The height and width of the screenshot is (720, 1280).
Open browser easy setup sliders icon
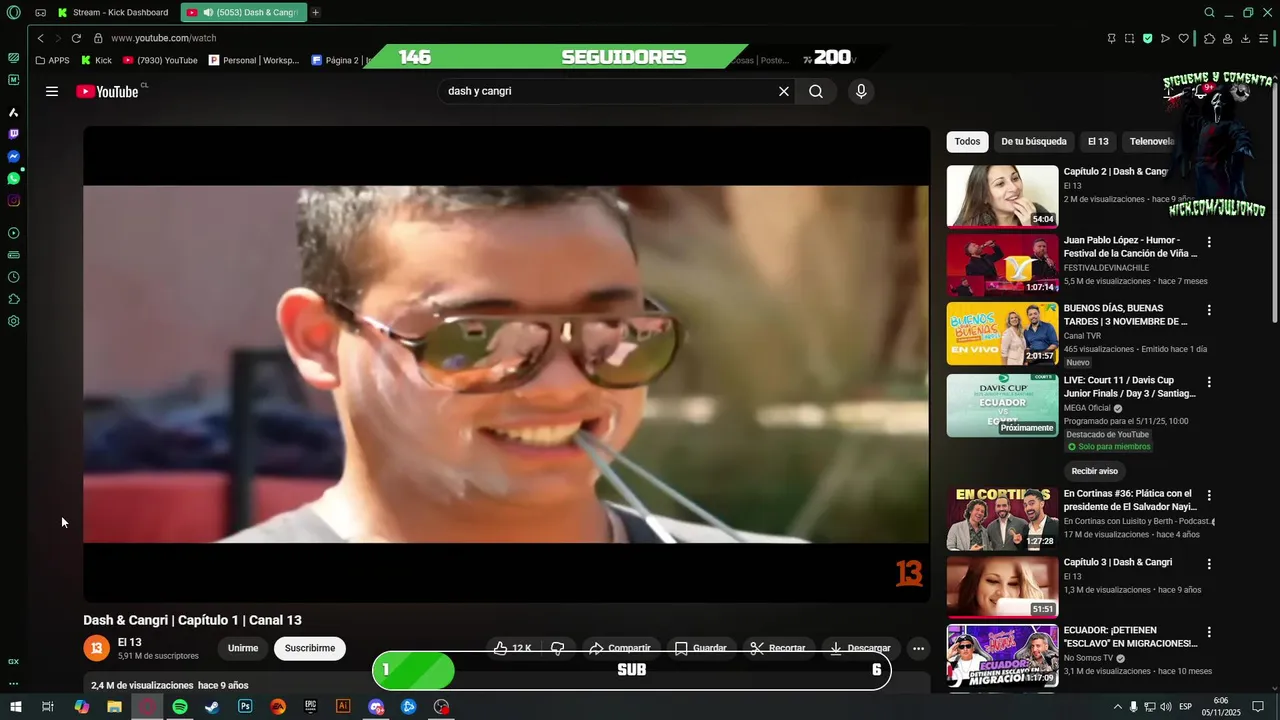[1263, 38]
